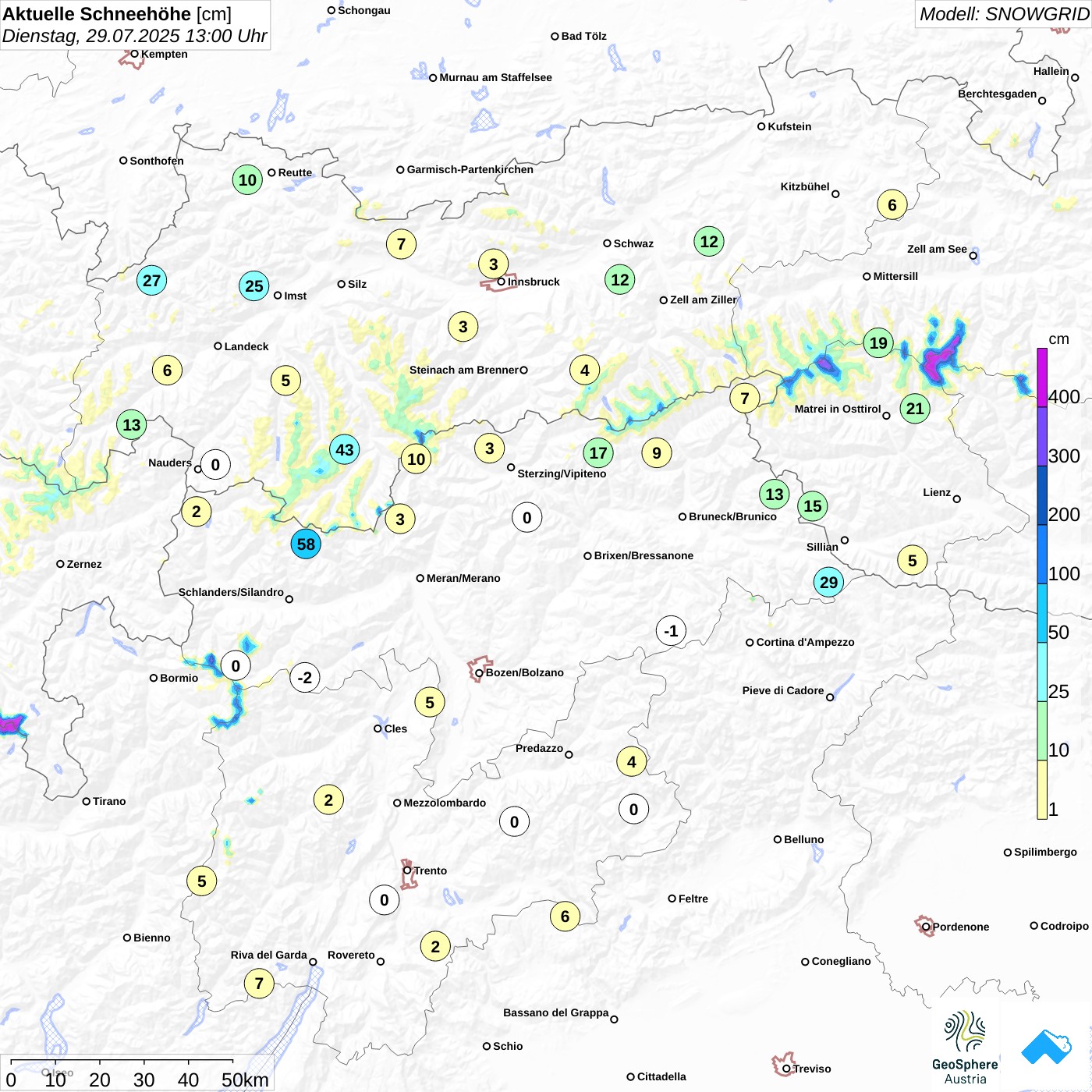Click the 25 cm light cyan legend color
The image size is (1092, 1092).
[x=1042, y=672]
